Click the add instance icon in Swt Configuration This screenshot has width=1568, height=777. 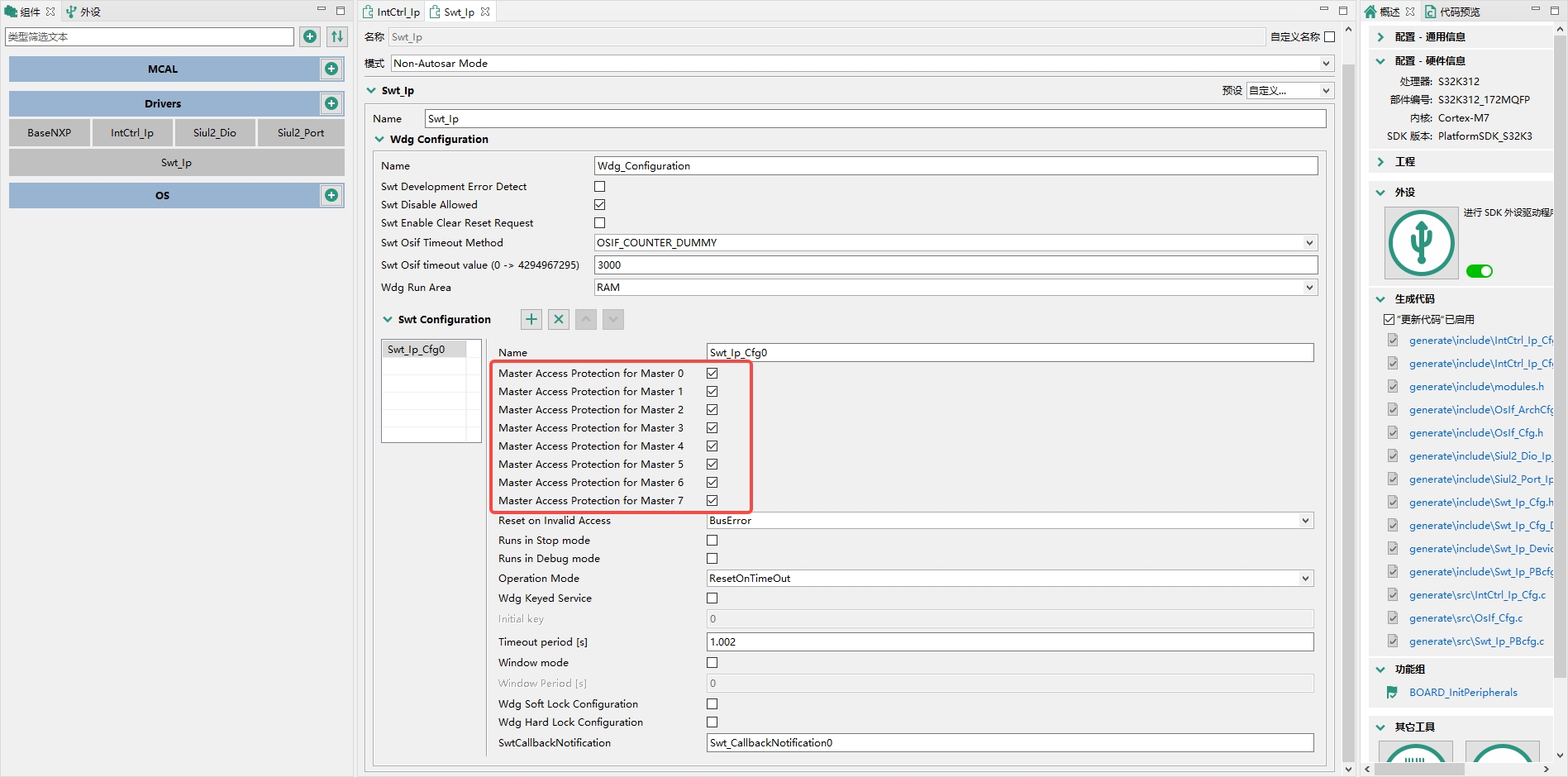[531, 319]
